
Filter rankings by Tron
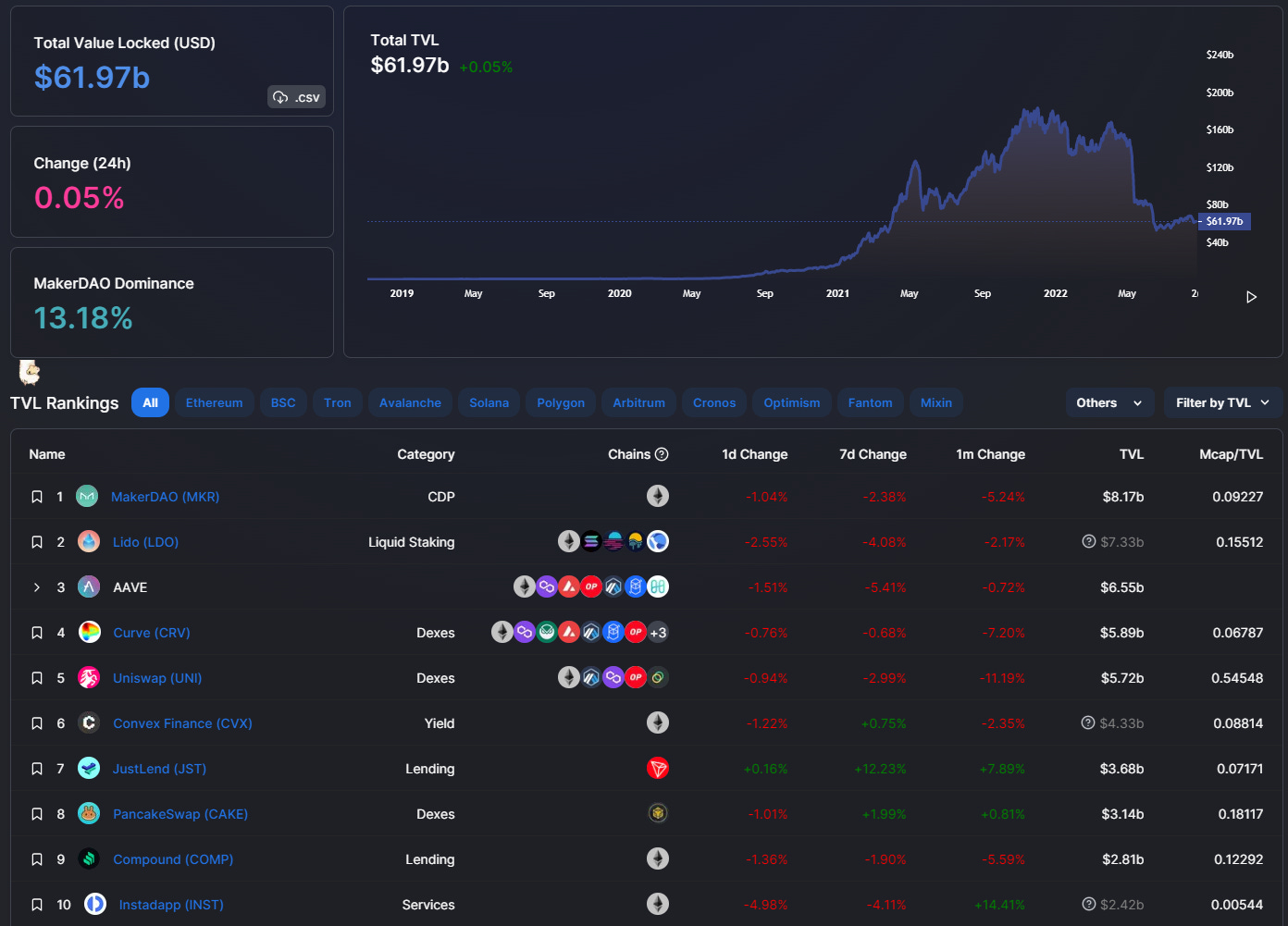pyautogui.click(x=338, y=402)
